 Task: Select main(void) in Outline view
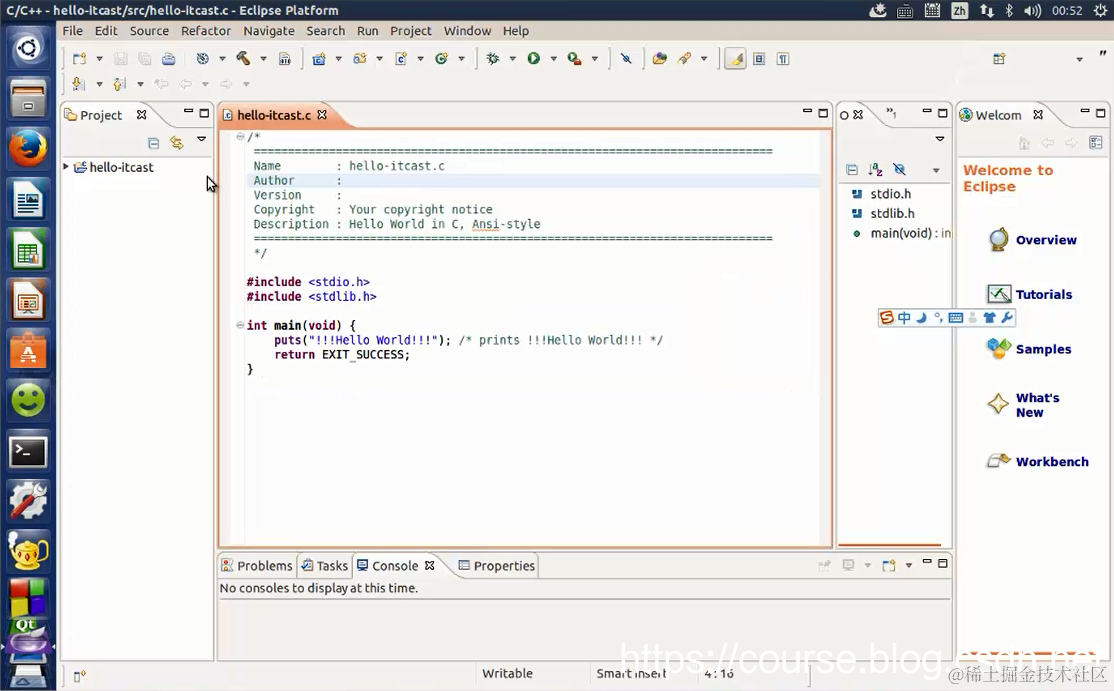(x=902, y=233)
